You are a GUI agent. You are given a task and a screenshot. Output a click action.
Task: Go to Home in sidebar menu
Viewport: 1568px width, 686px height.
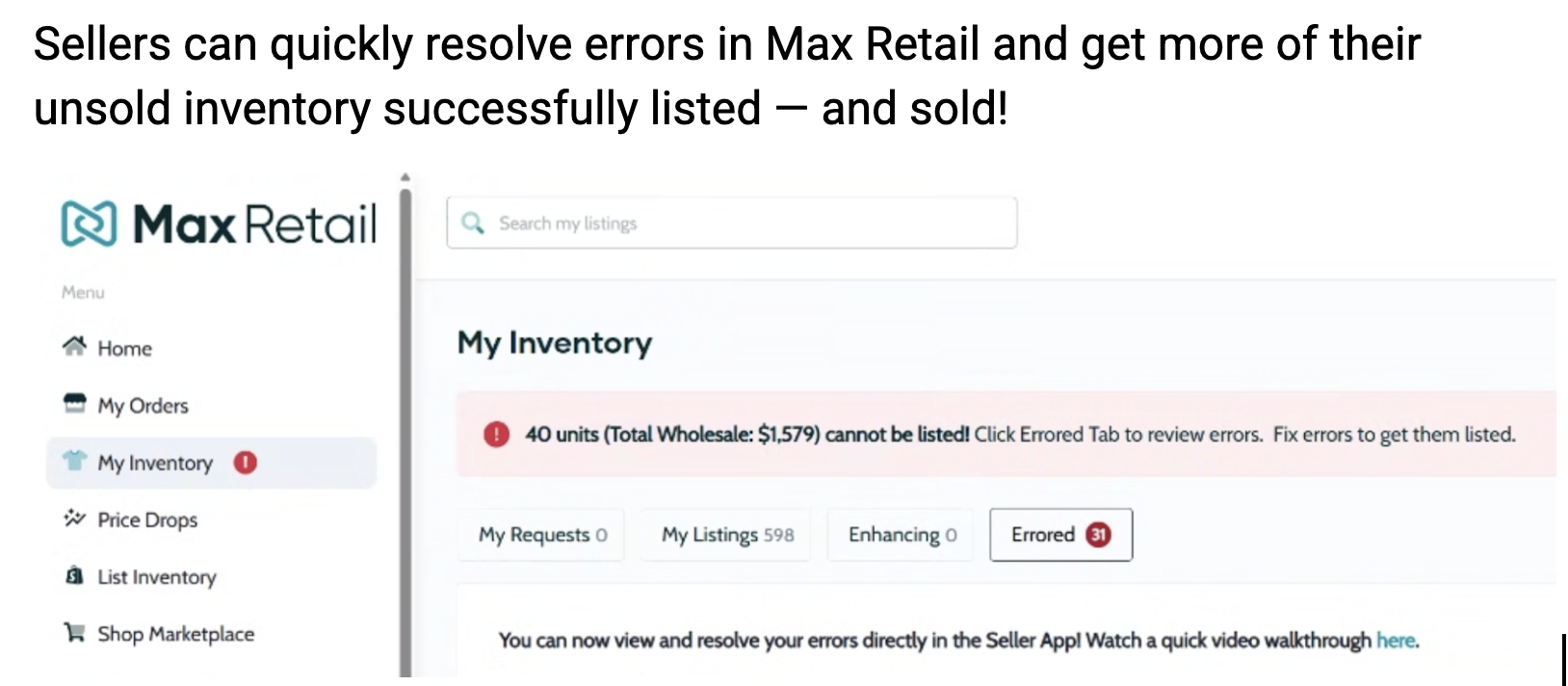coord(124,349)
